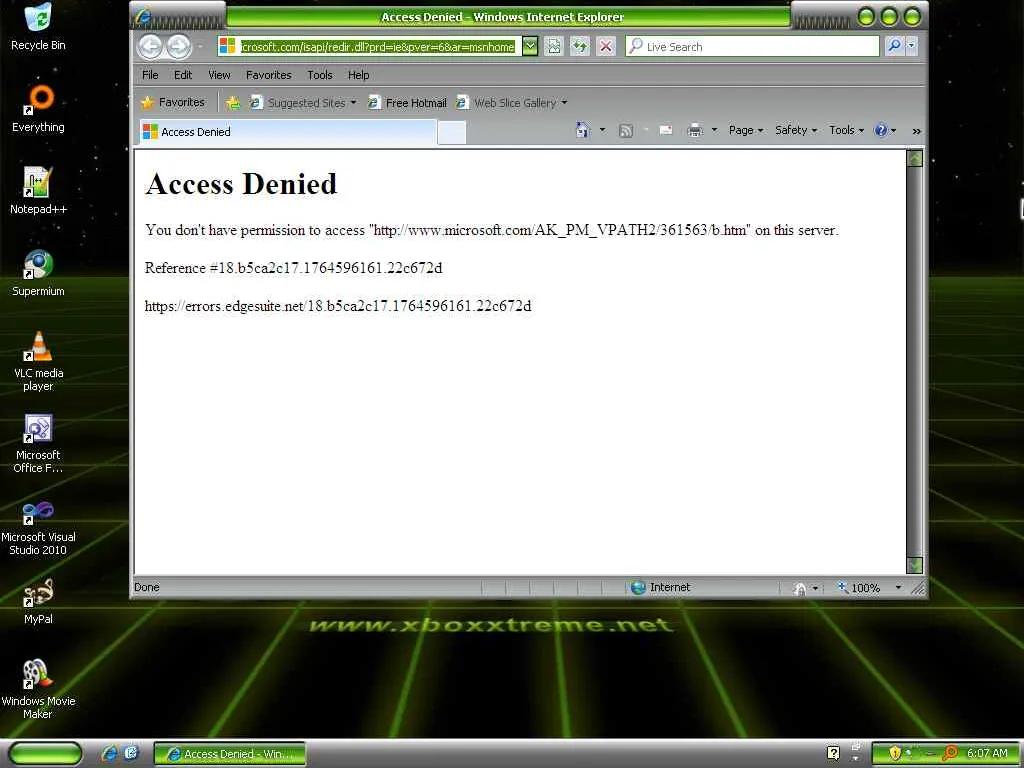Screen dimensions: 1024x768
Task: Open the Recycle Bin desktop icon
Action: coord(38,26)
